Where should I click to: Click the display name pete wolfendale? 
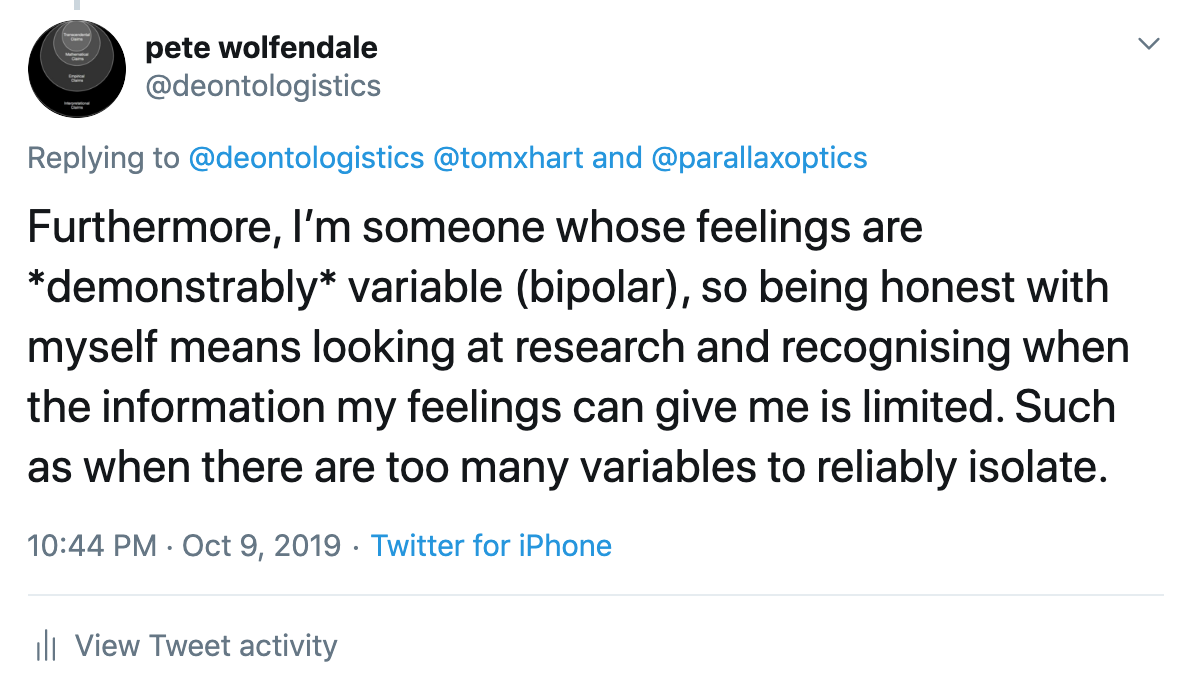tap(261, 47)
